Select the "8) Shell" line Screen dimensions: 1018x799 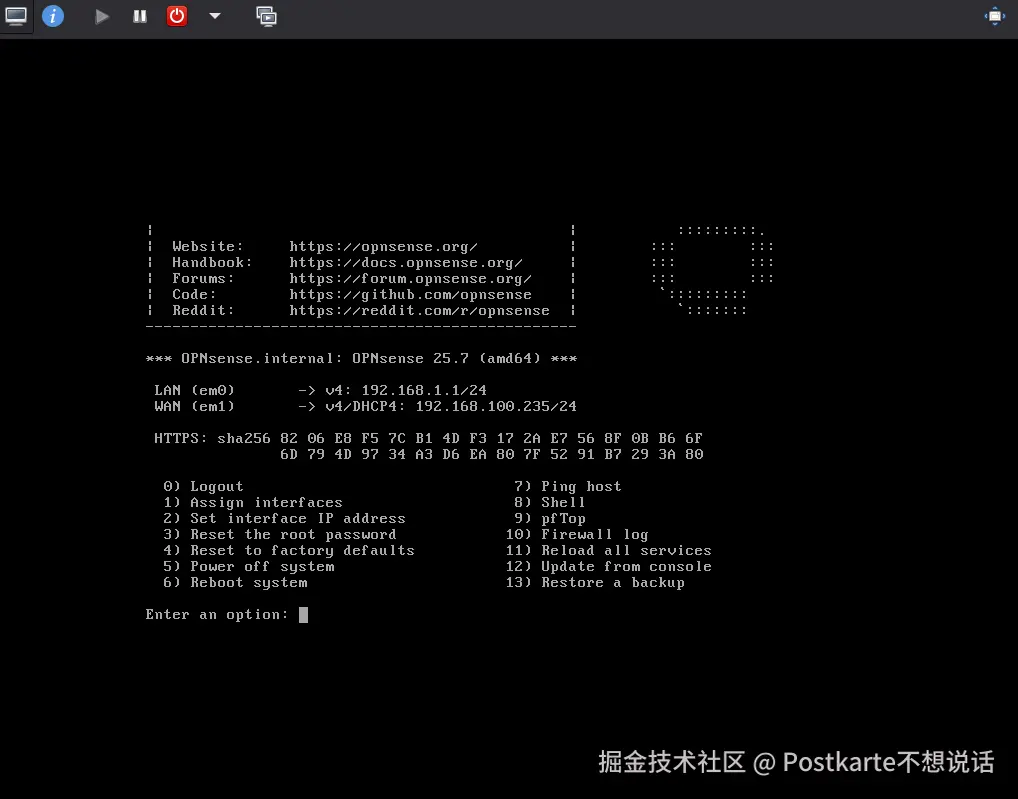pos(550,502)
